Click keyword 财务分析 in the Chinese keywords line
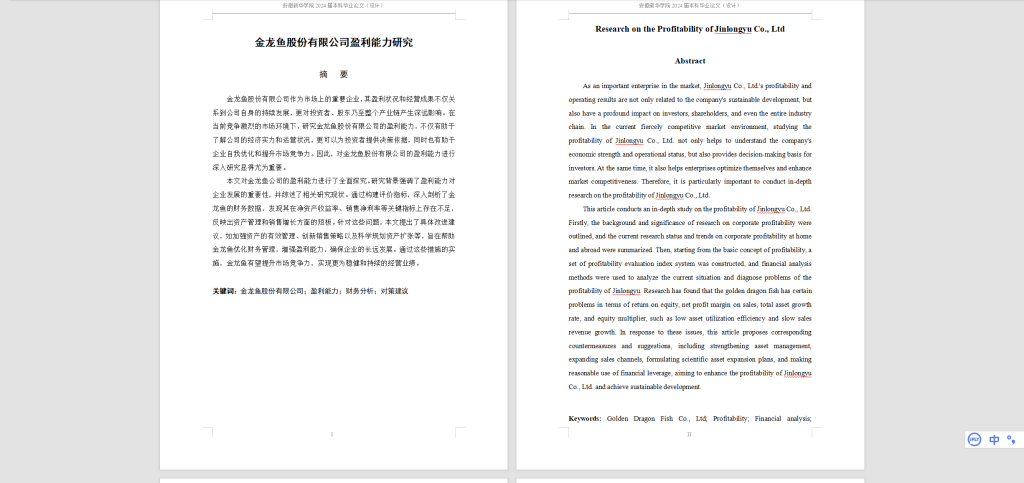 click(x=360, y=291)
